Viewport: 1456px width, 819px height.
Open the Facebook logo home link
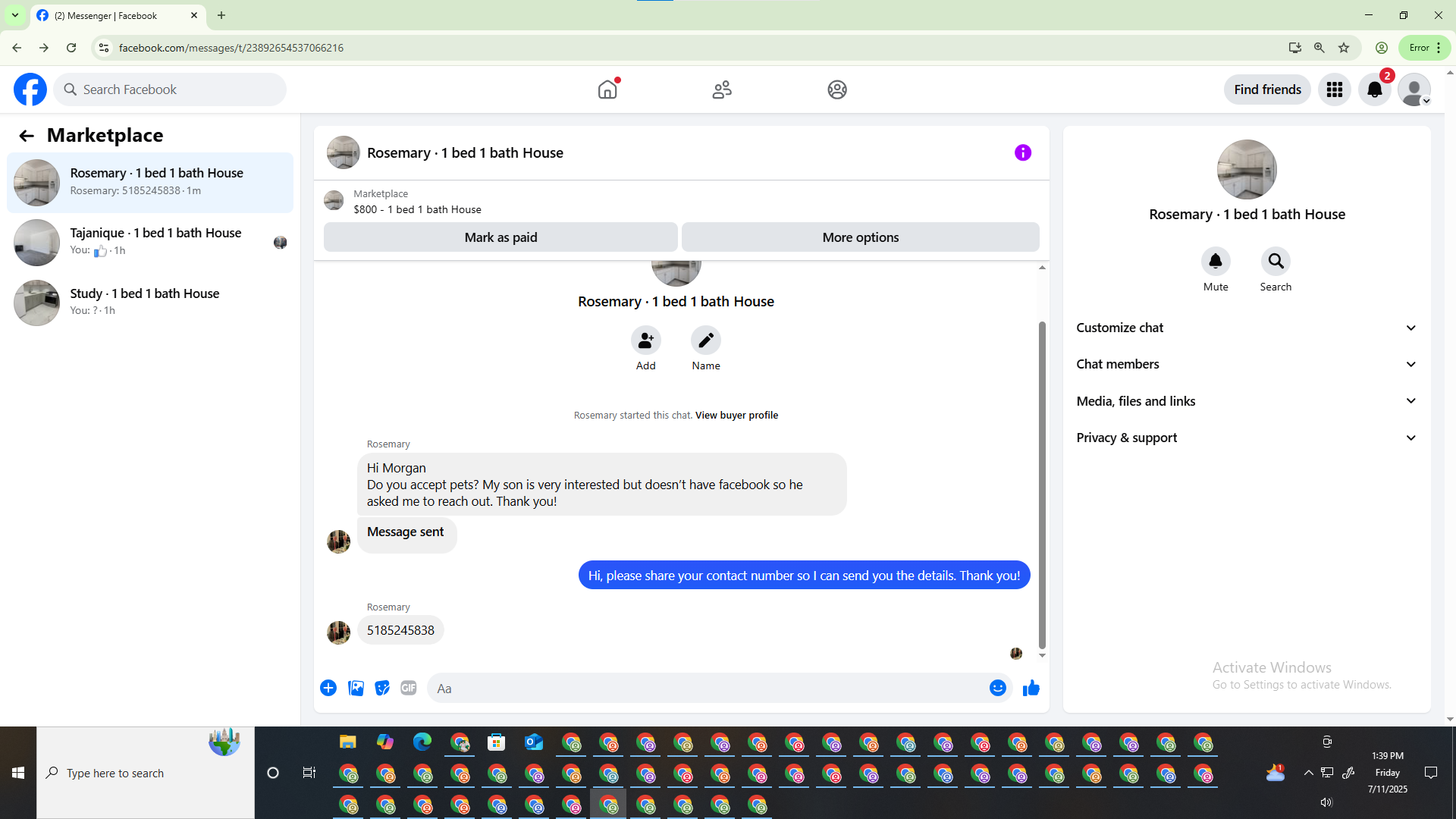(30, 89)
